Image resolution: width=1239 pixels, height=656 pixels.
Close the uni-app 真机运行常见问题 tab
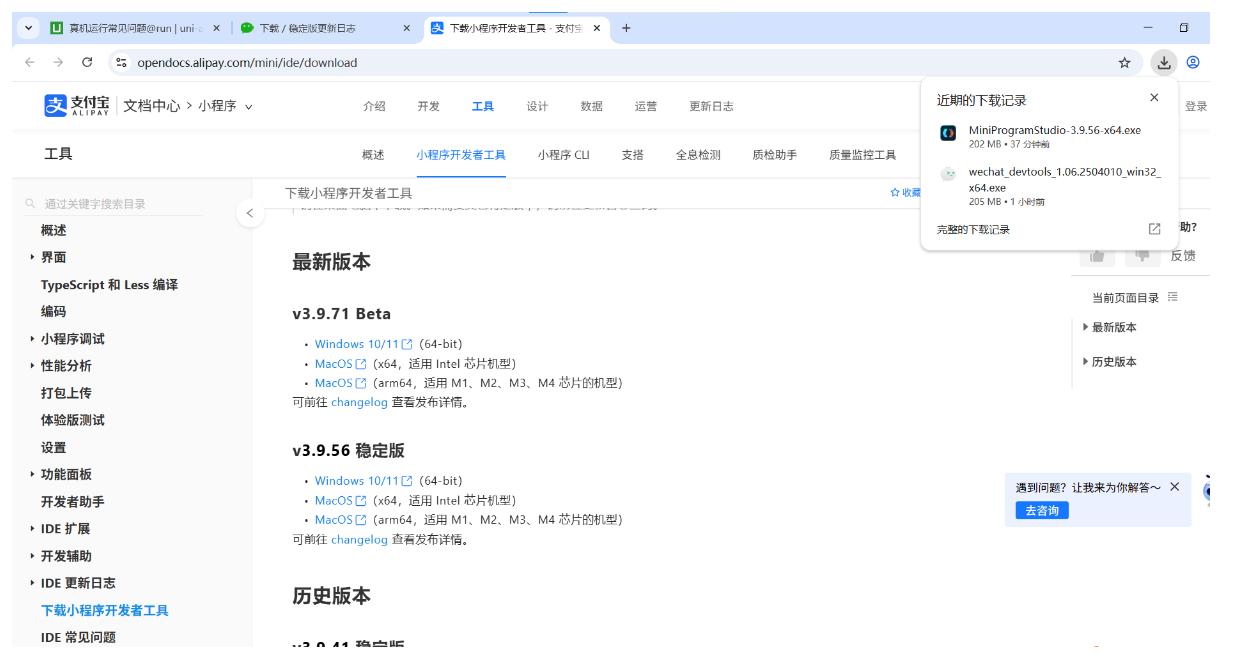[x=216, y=28]
